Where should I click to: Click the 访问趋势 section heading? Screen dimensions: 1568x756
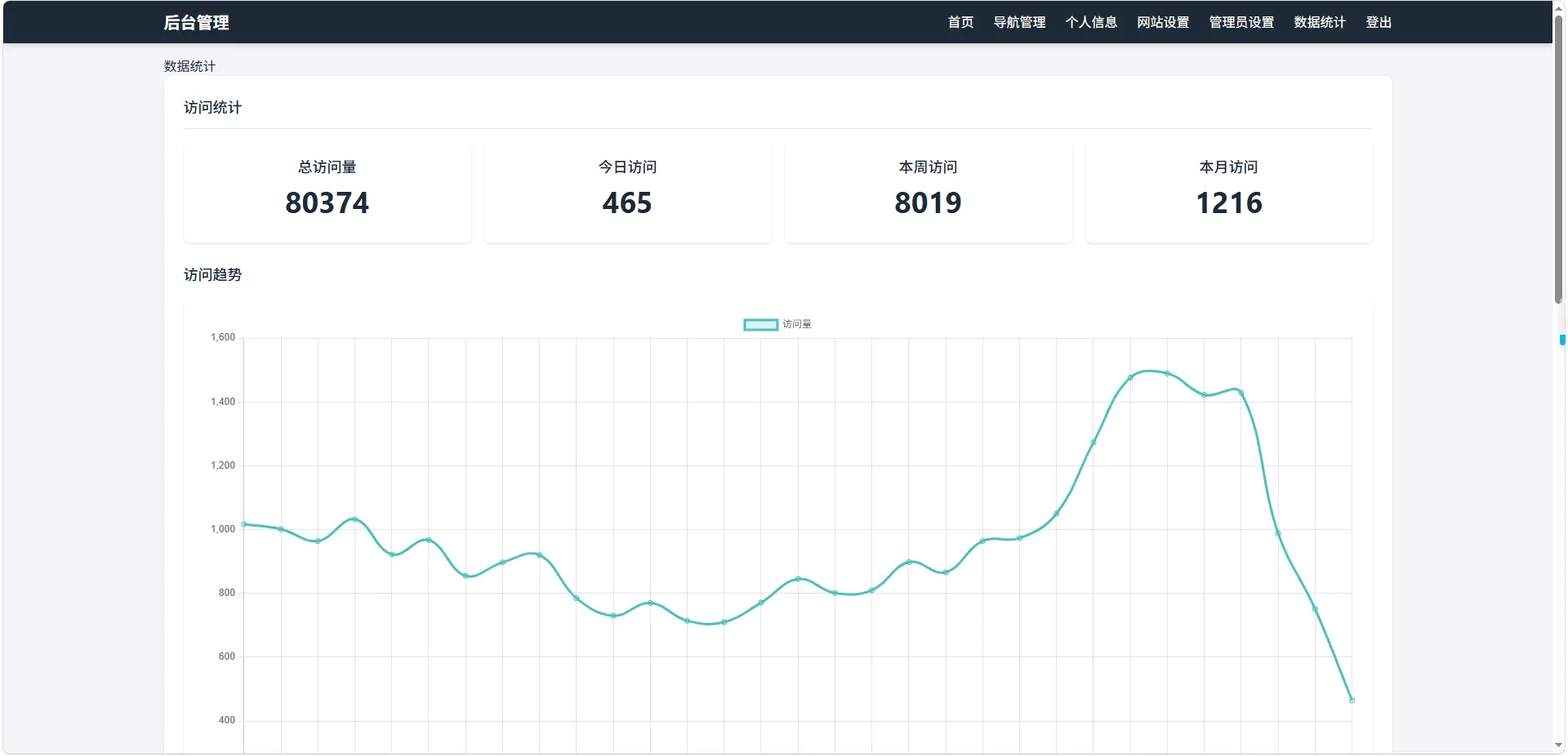tap(212, 274)
